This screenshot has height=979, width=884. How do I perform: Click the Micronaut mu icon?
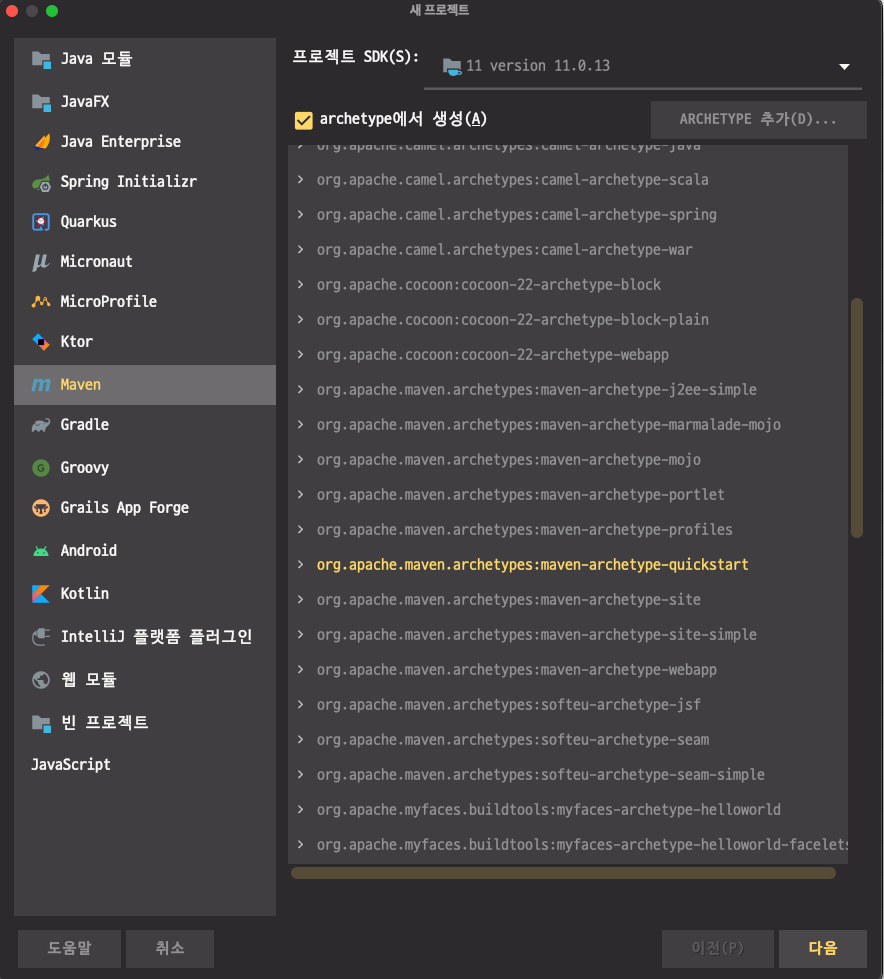(41, 262)
